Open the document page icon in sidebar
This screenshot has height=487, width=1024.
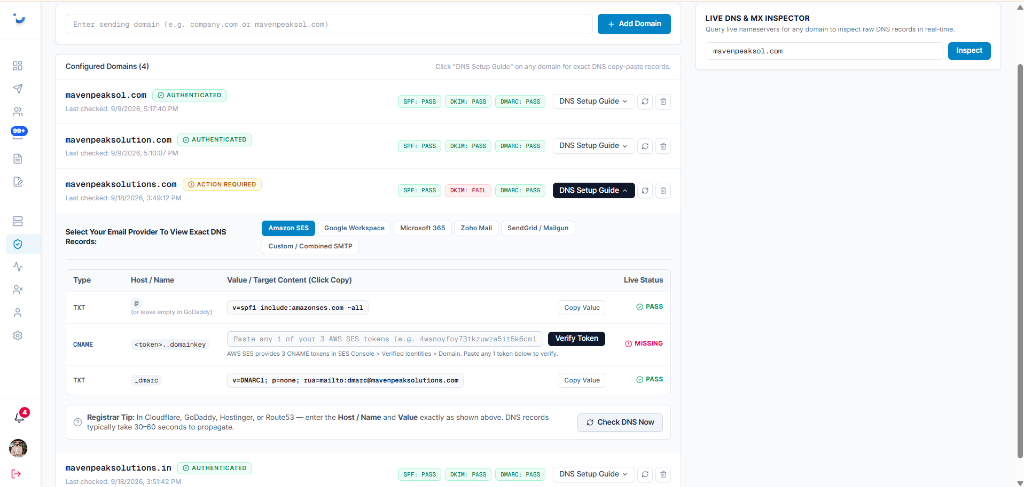(x=18, y=159)
